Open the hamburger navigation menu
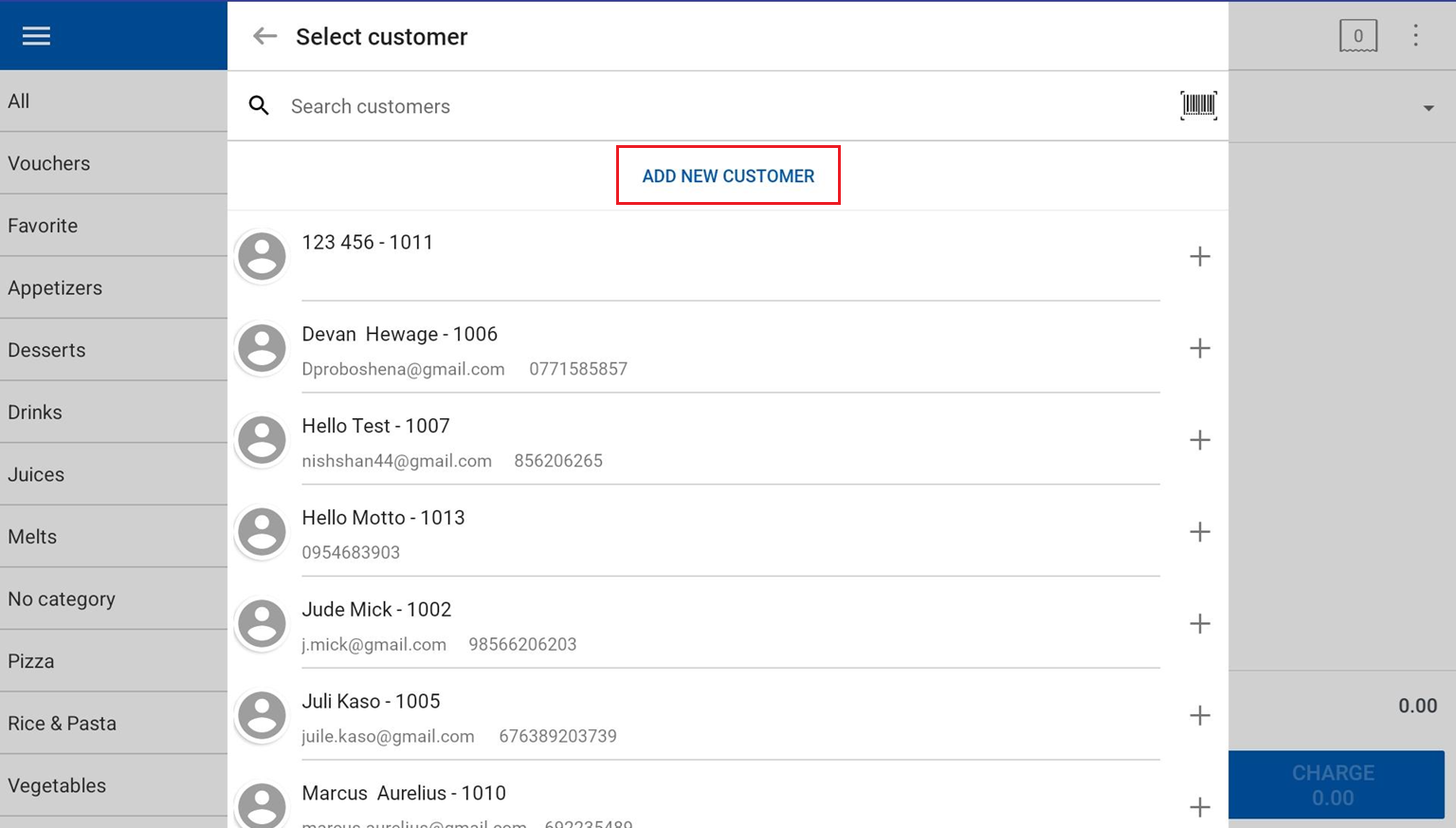 click(x=36, y=36)
